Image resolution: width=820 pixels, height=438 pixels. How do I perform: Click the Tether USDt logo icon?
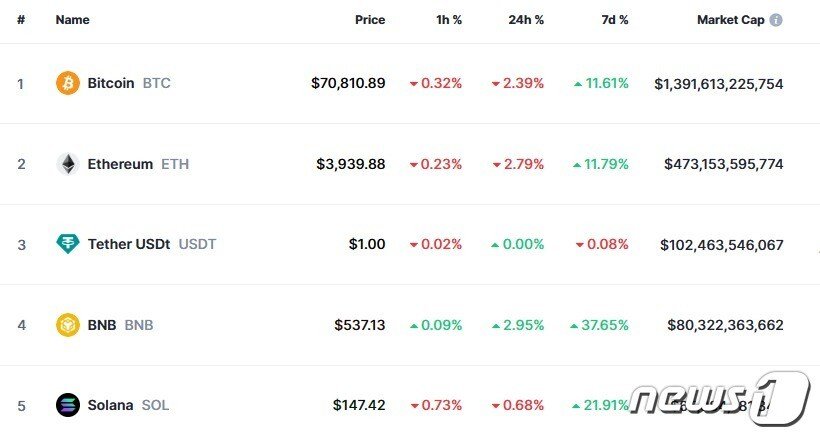click(67, 244)
